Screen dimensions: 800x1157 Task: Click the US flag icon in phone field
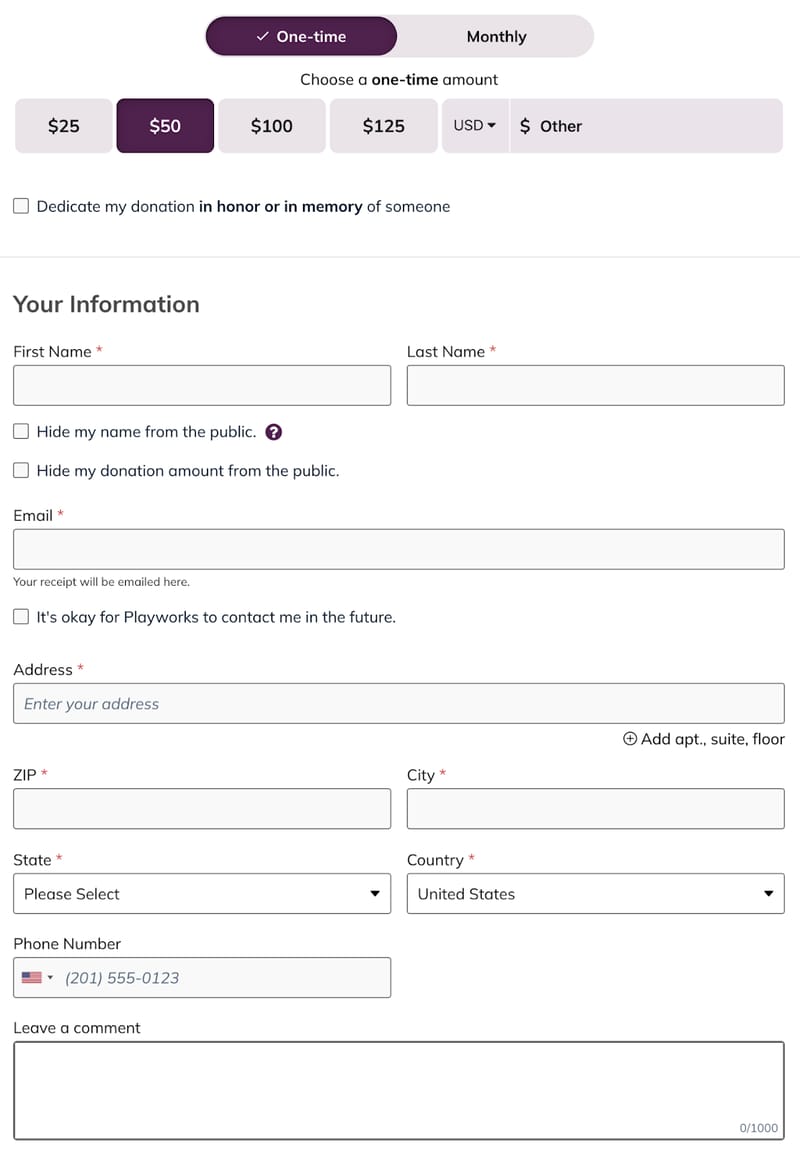click(x=33, y=977)
